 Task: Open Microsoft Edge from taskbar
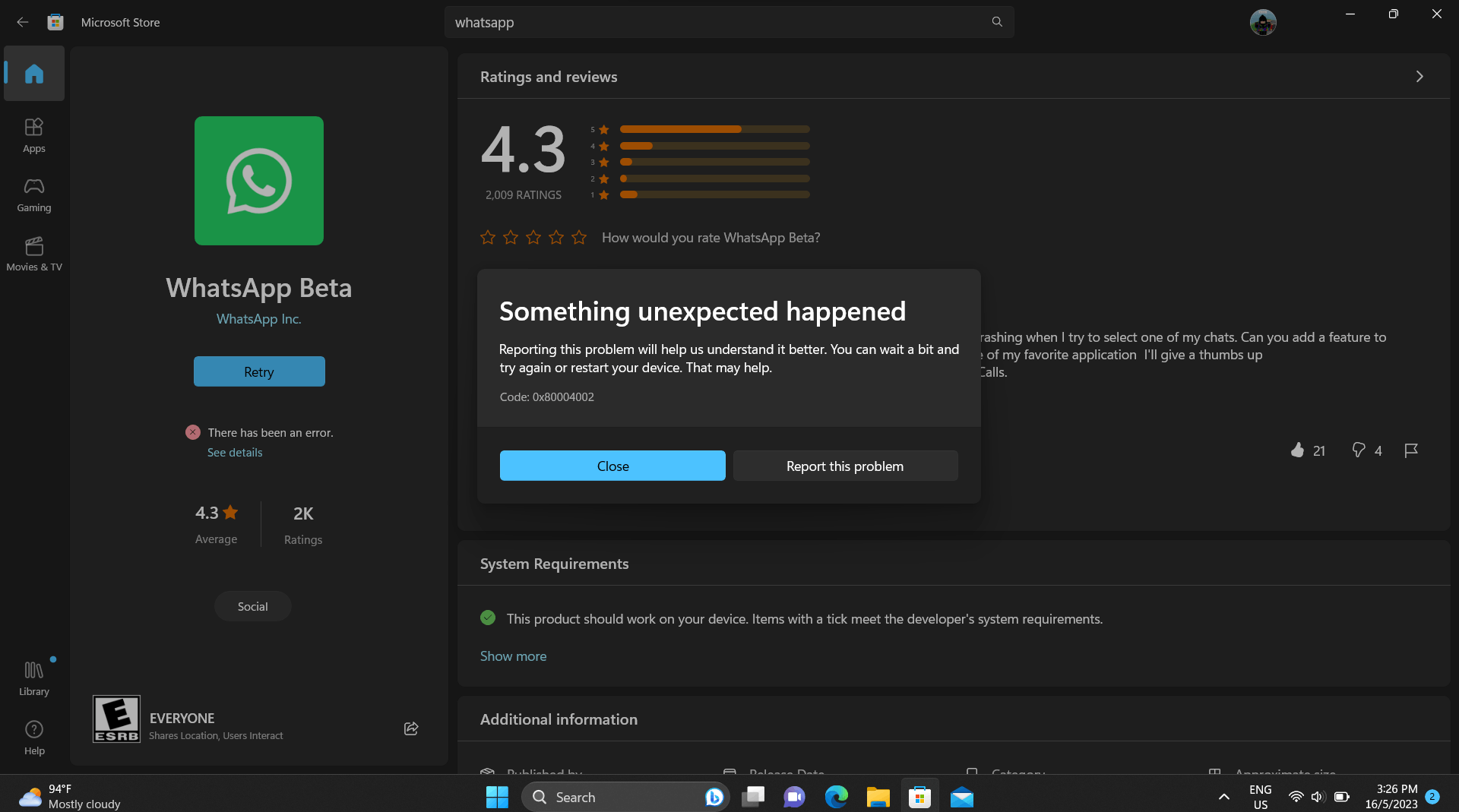(x=836, y=797)
